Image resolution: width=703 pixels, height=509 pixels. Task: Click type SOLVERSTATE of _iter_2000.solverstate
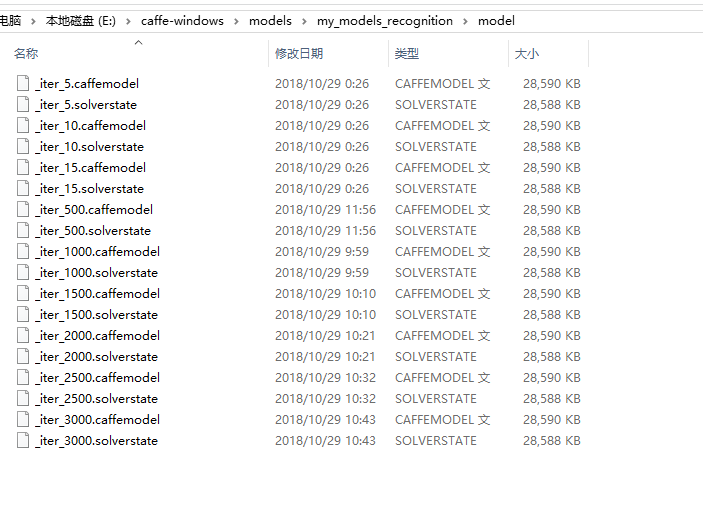coord(436,357)
